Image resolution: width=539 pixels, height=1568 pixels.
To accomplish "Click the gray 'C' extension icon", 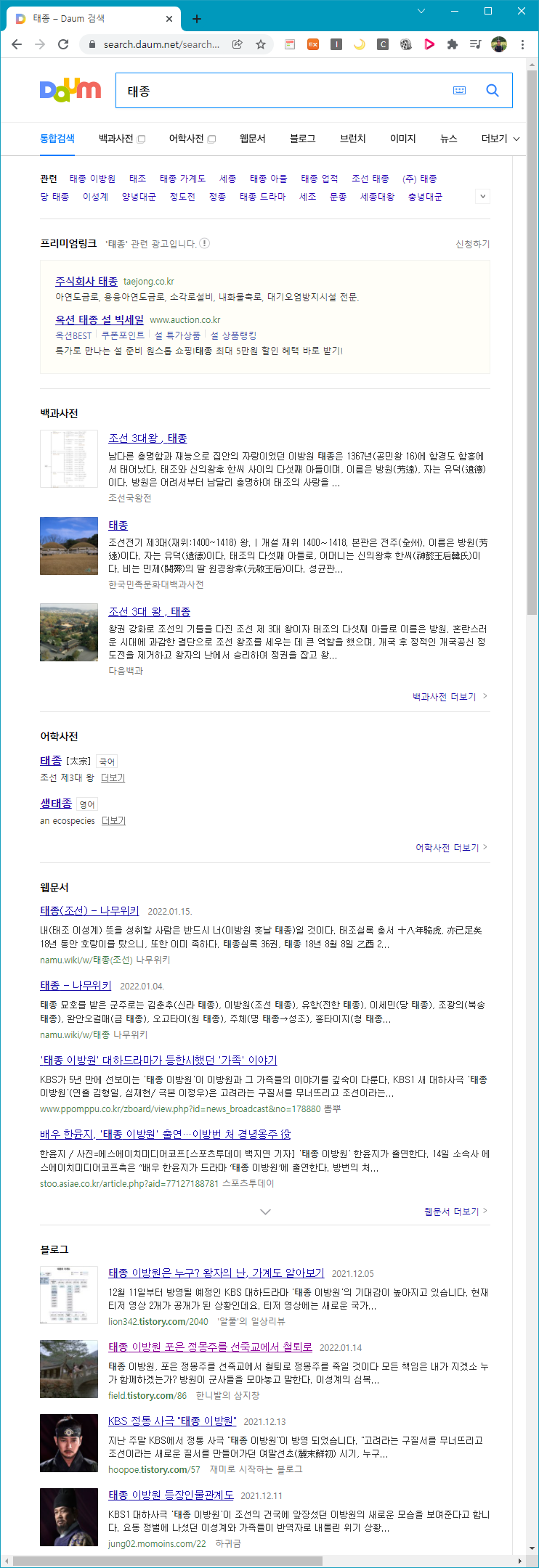I will click(x=383, y=44).
